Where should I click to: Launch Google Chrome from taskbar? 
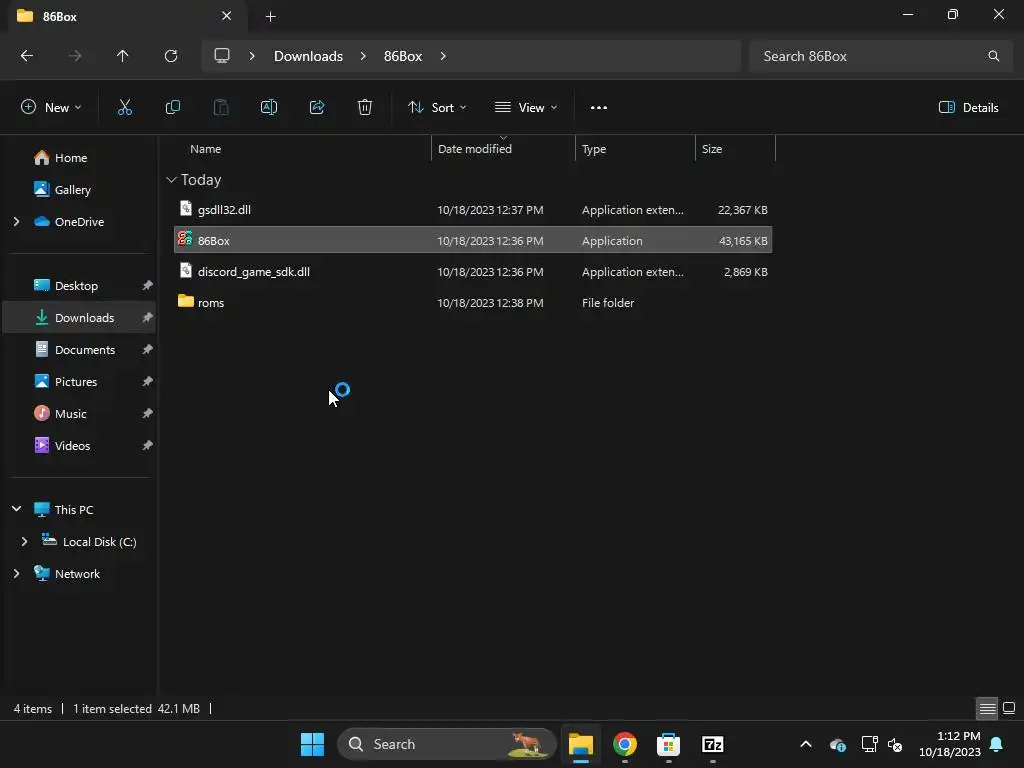(625, 744)
